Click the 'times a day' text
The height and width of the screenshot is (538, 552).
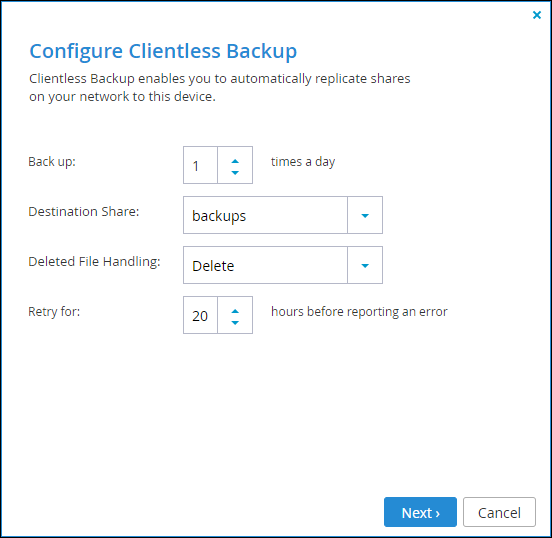pyautogui.click(x=303, y=162)
